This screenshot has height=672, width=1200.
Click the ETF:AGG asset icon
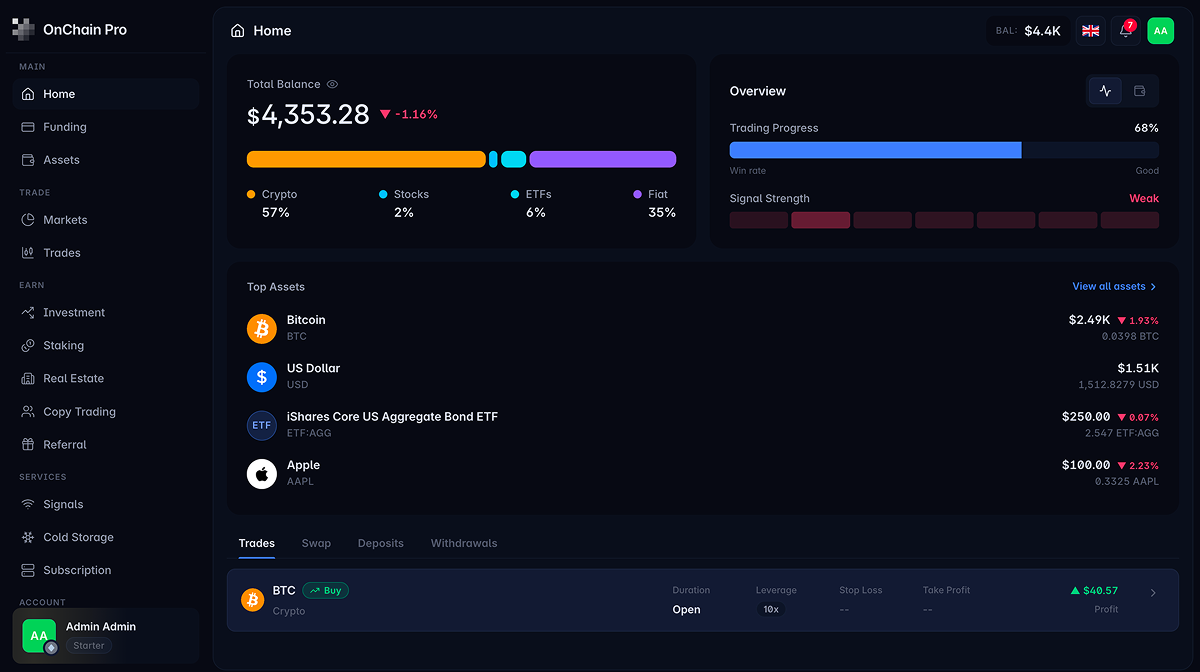pos(262,425)
